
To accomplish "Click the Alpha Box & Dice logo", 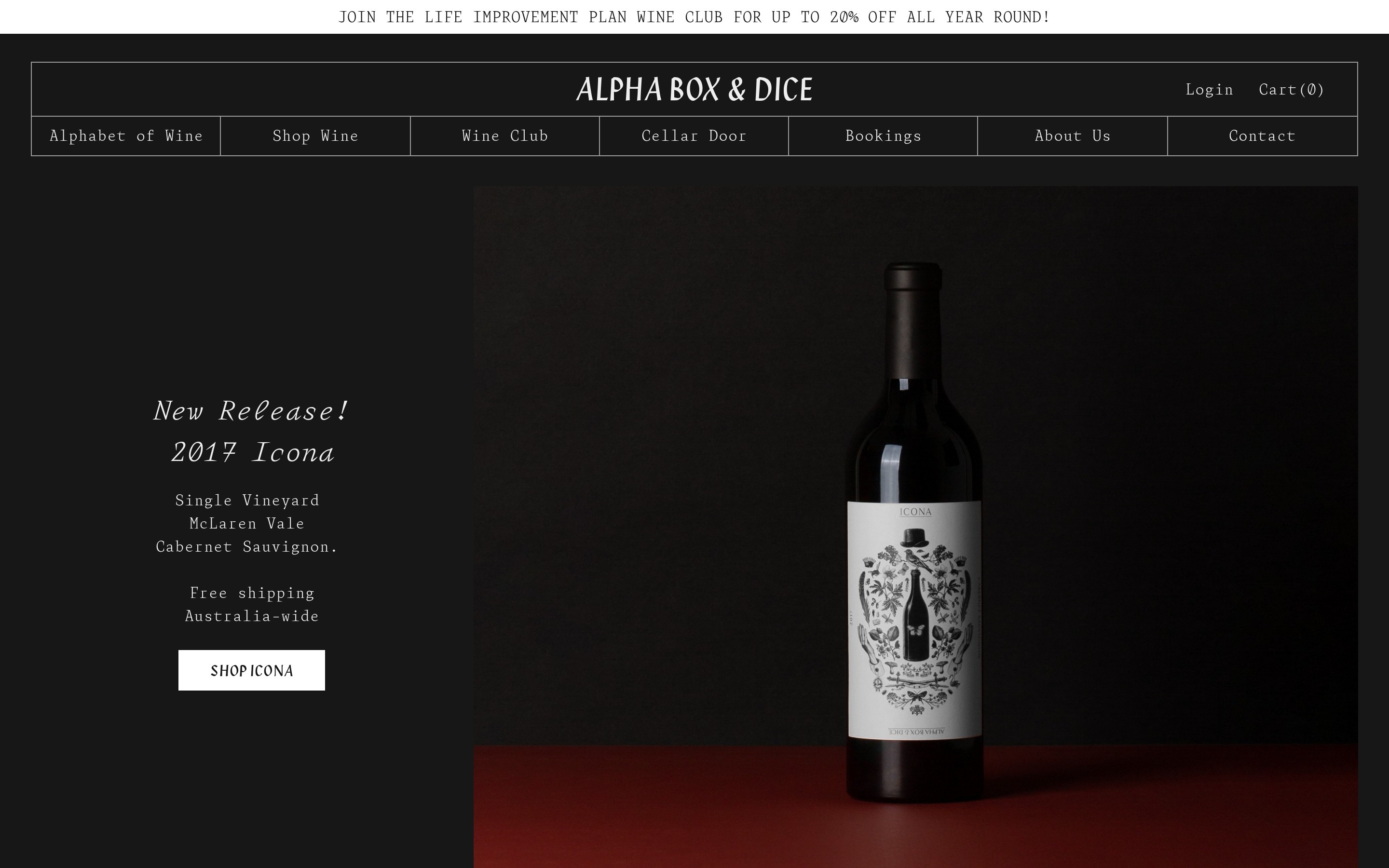I will pos(694,90).
